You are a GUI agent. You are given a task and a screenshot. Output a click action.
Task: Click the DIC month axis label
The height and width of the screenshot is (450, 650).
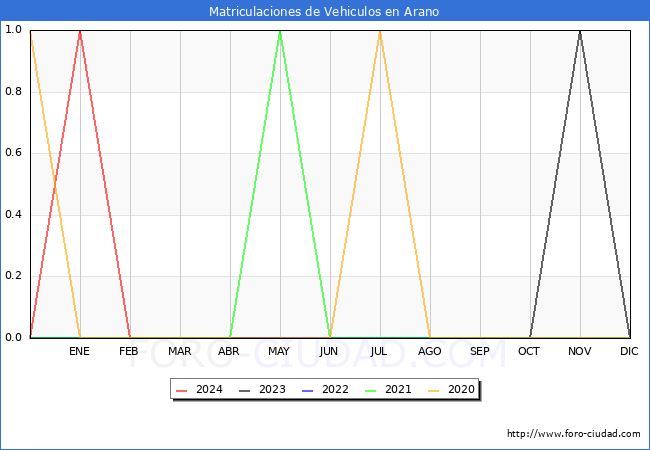pos(629,351)
